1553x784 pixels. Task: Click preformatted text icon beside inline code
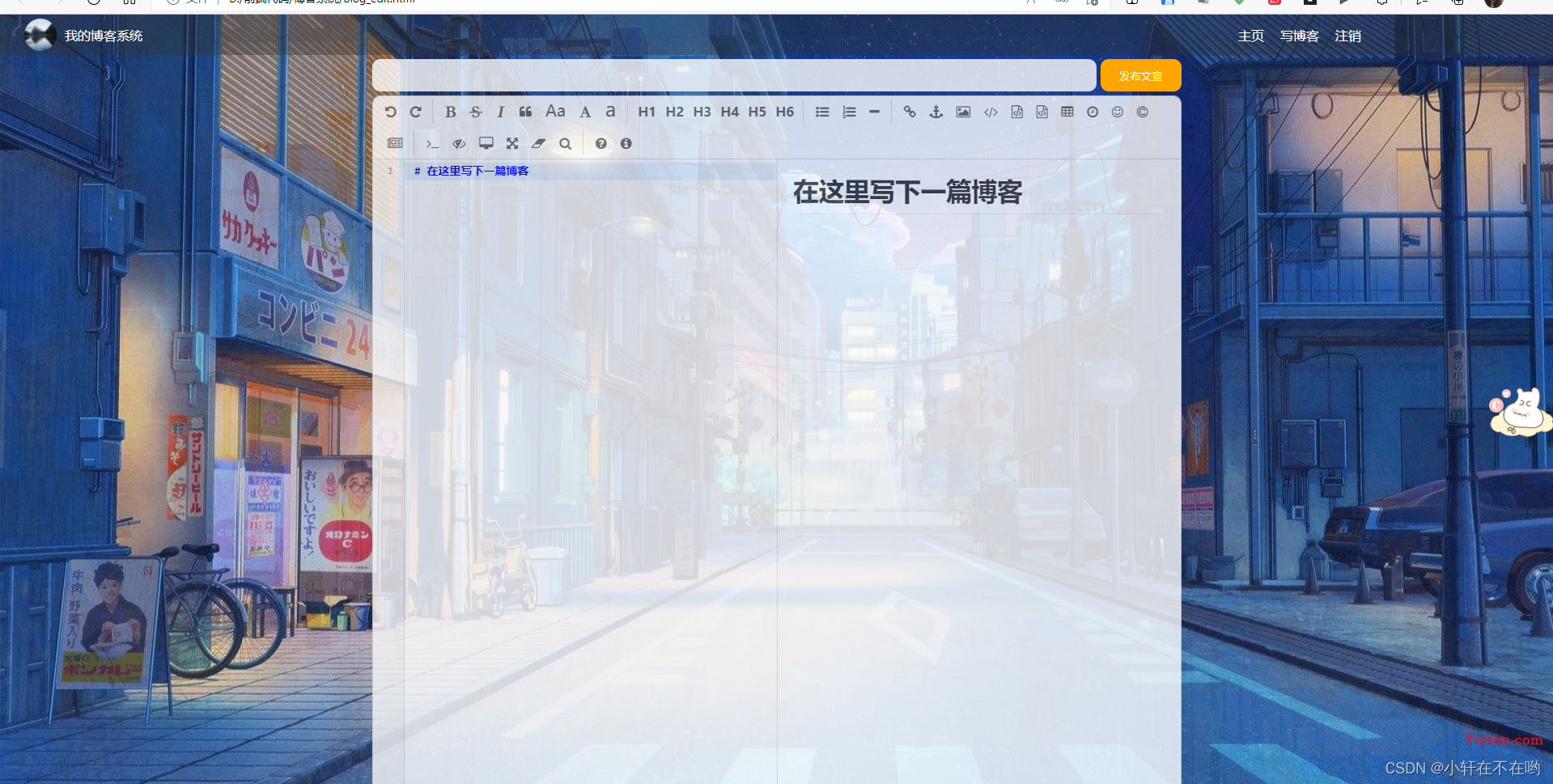(x=1017, y=112)
